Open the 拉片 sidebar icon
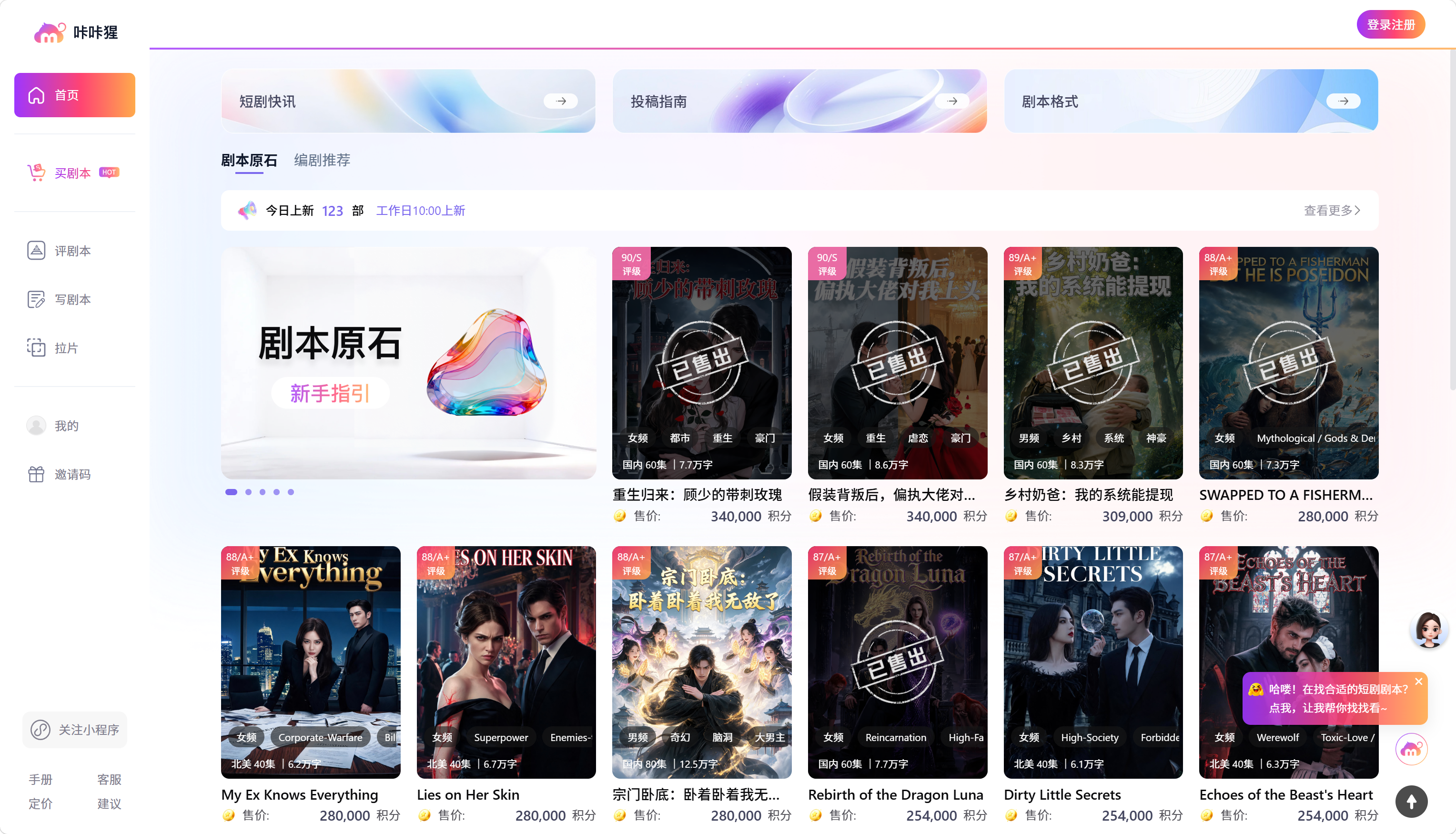Image resolution: width=1456 pixels, height=834 pixels. (x=36, y=348)
